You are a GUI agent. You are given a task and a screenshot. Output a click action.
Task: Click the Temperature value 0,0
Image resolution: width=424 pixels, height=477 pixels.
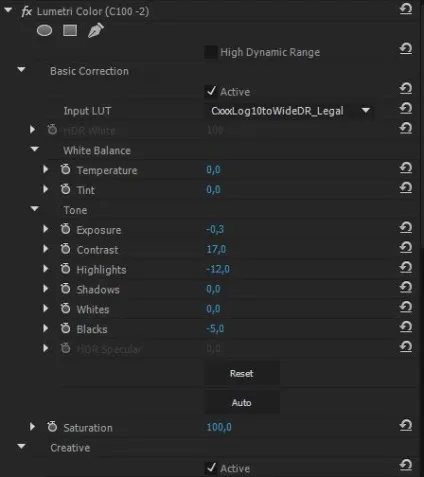point(213,170)
